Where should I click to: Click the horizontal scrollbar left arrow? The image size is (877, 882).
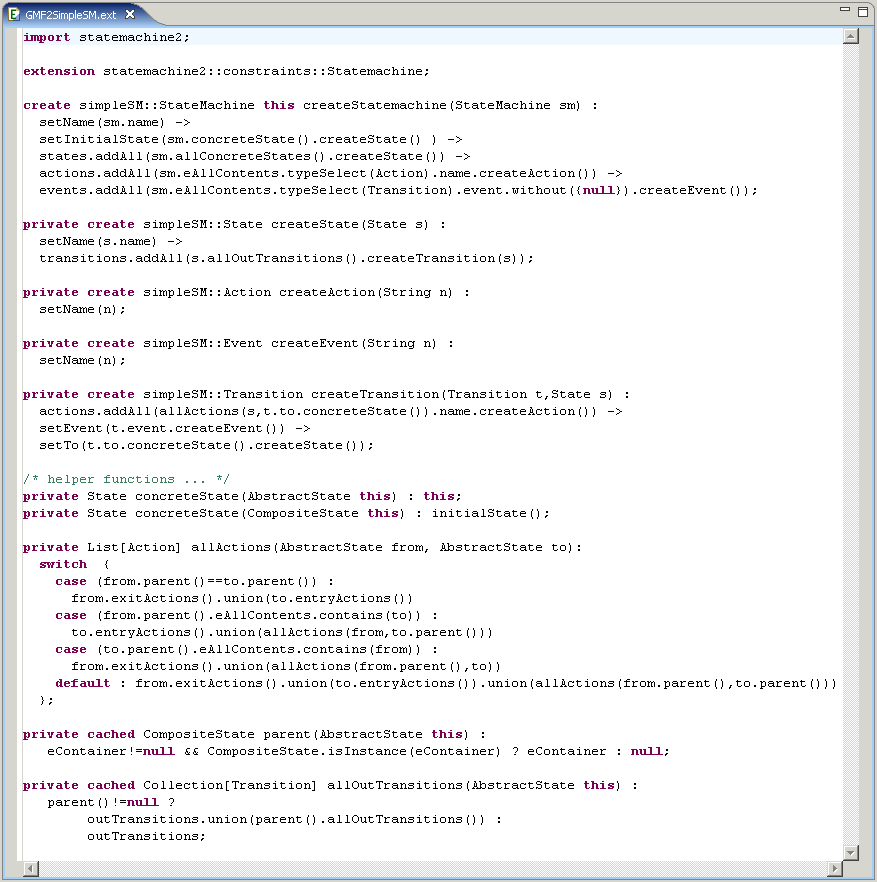tap(31, 868)
